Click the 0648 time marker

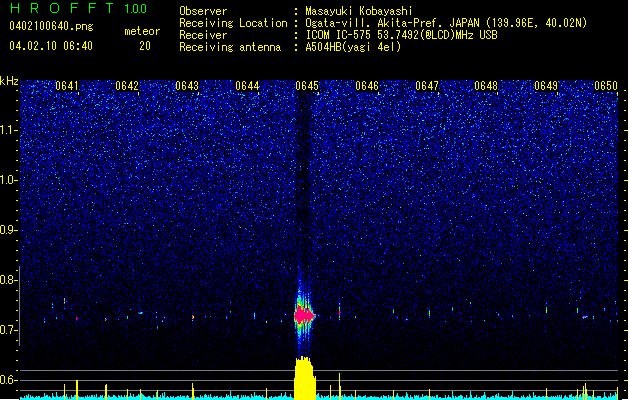[x=486, y=86]
